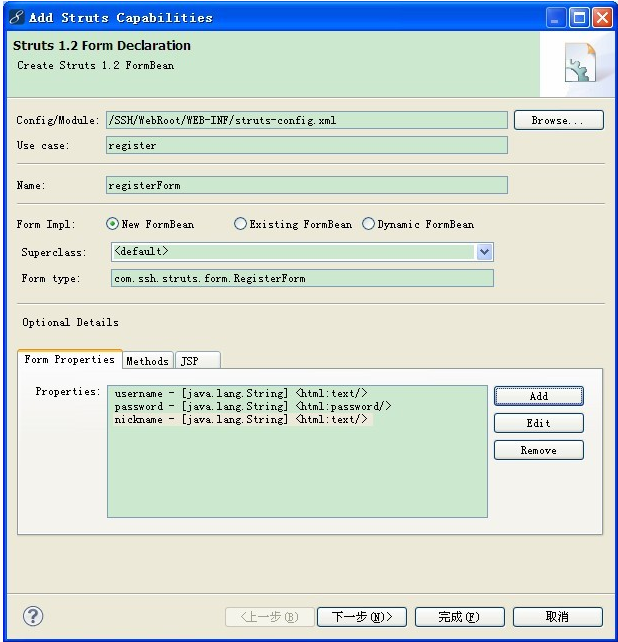Minimize the Add Struts Capabilities window
Image resolution: width=618 pixels, height=642 pixels.
pyautogui.click(x=556, y=18)
